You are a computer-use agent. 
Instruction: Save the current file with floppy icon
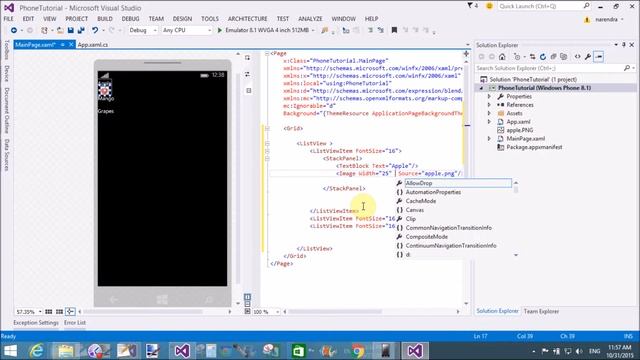pyautogui.click(x=71, y=30)
